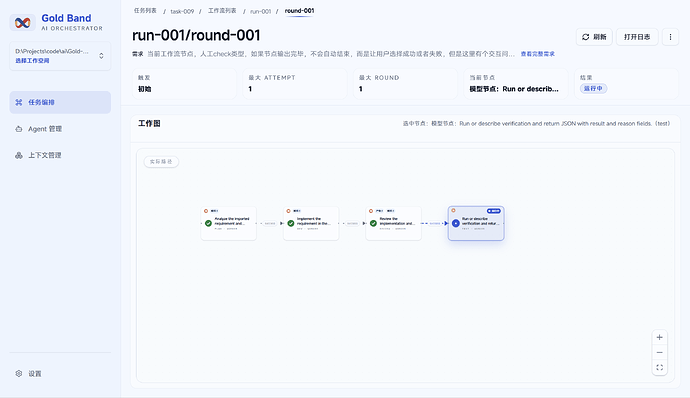Select the 'Analyze the imported requirement' node
Viewport: 690px width, 398px height.
tap(228, 223)
